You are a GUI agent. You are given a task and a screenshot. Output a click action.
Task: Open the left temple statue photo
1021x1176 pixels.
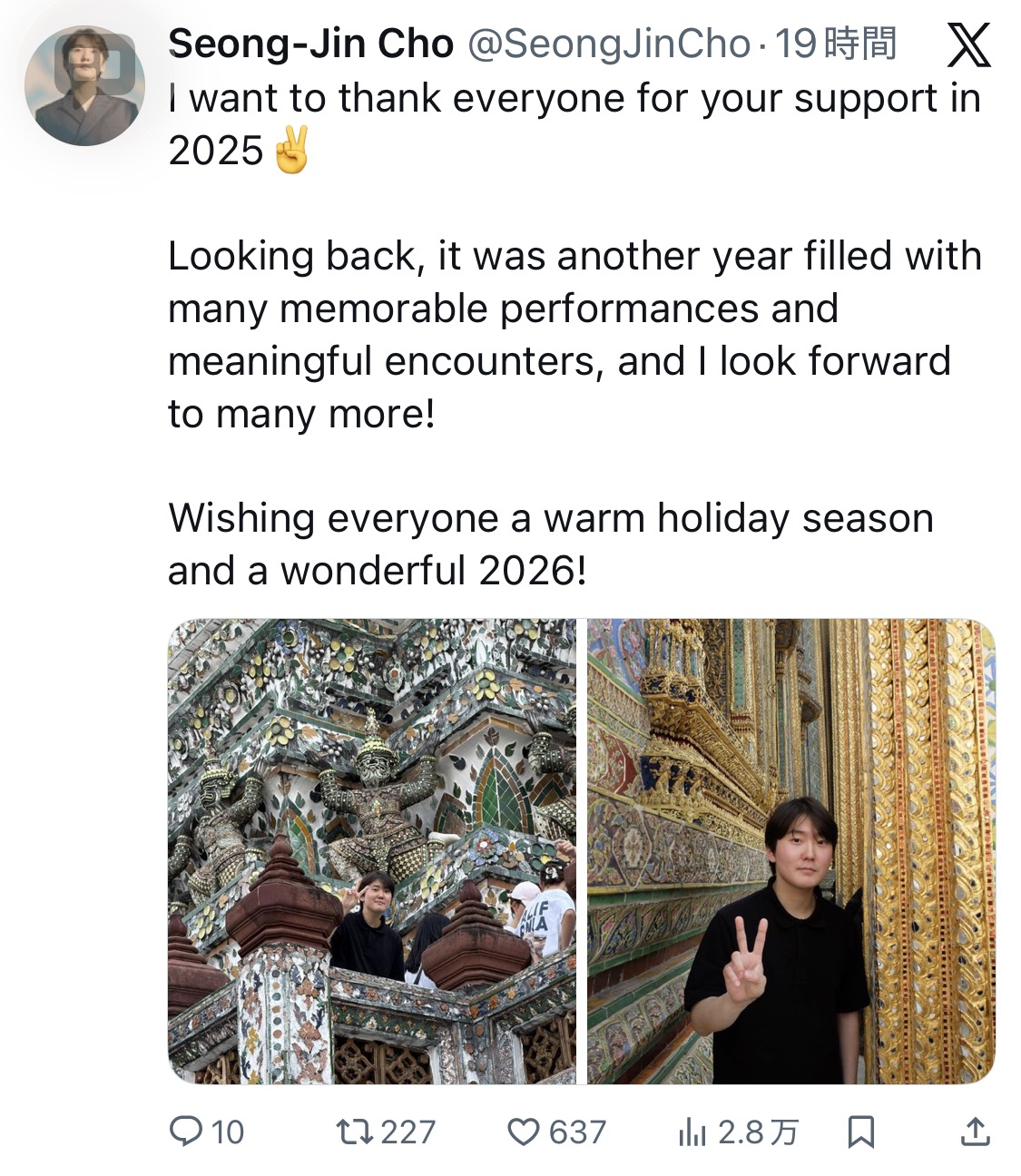(372, 850)
